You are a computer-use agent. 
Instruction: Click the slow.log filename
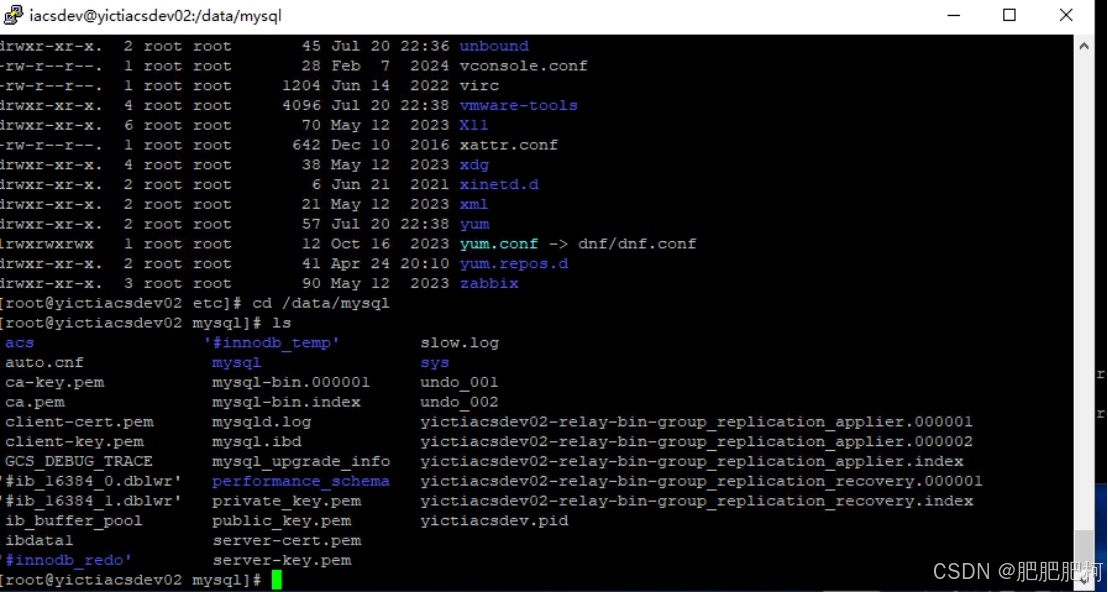coord(458,342)
